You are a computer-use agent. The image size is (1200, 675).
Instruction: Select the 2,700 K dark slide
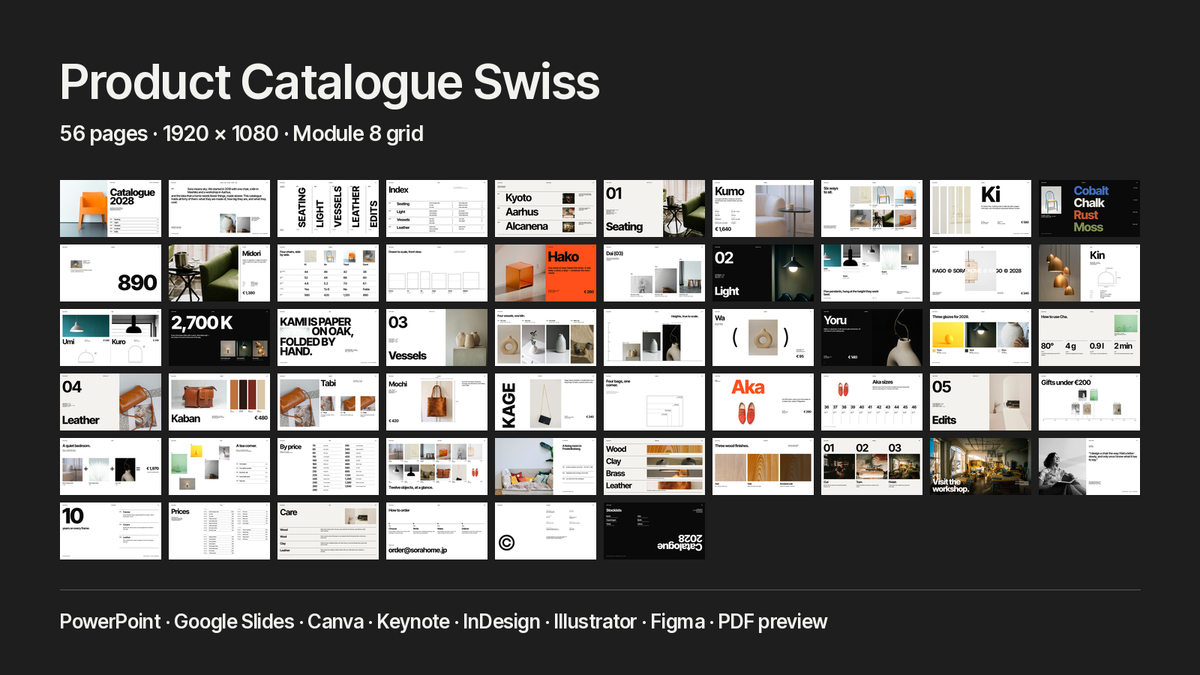pyautogui.click(x=219, y=337)
